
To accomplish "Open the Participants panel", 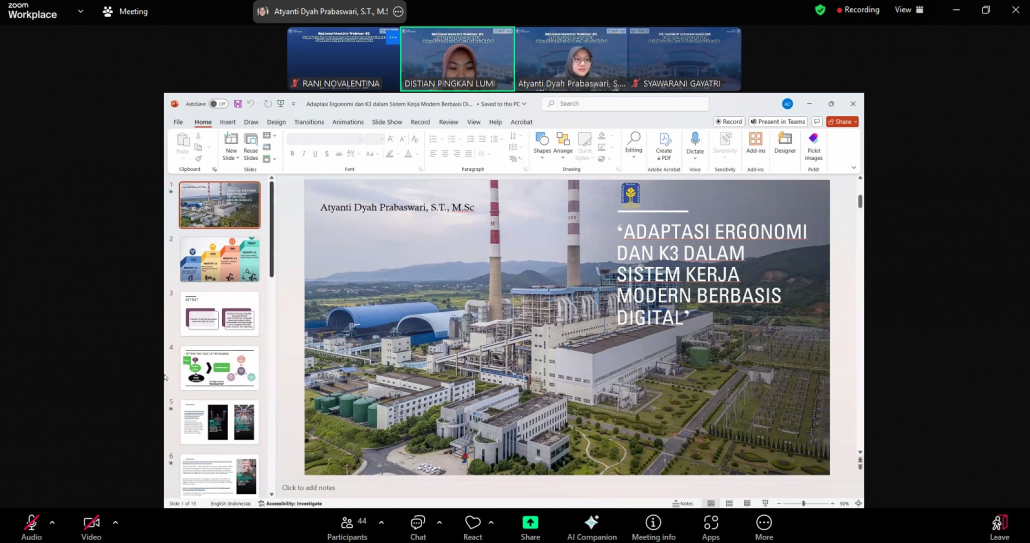I will (x=347, y=527).
